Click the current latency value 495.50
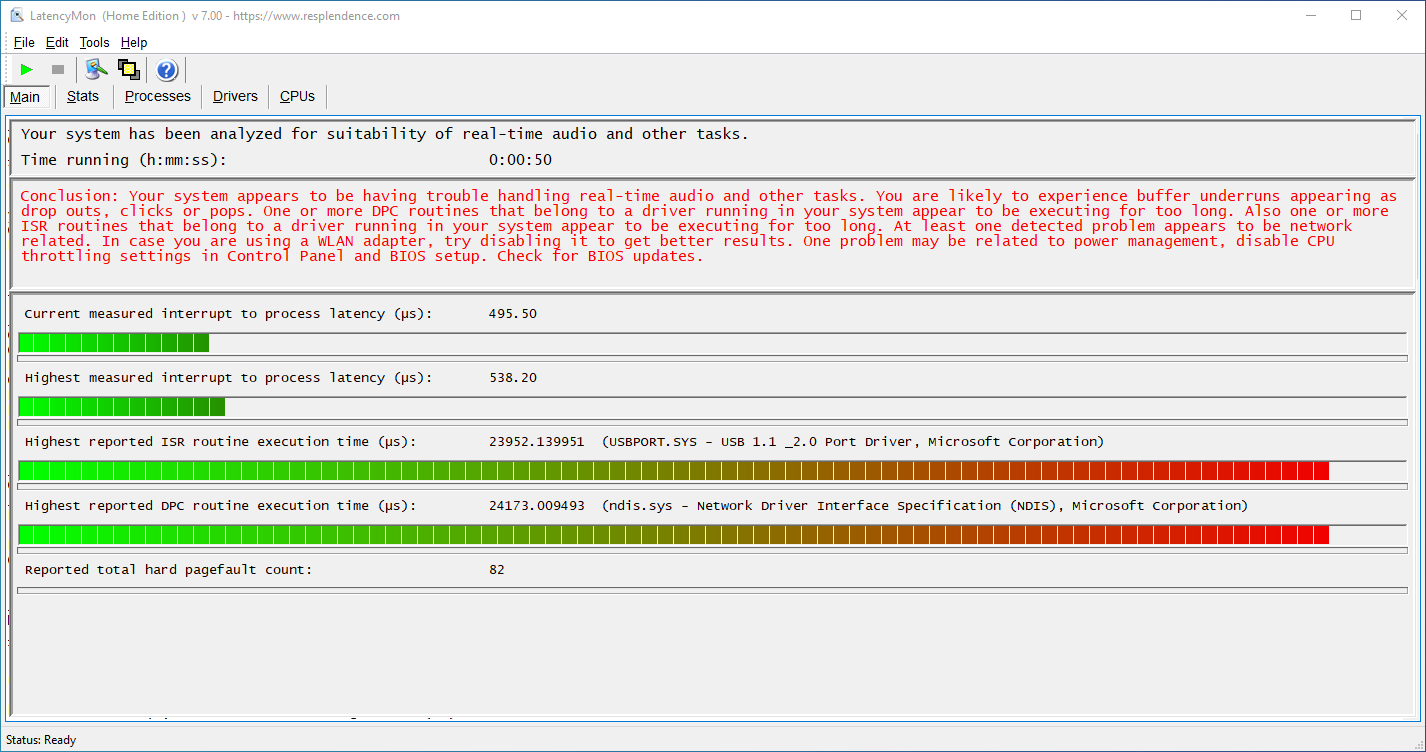This screenshot has height=752, width=1426. (513, 314)
